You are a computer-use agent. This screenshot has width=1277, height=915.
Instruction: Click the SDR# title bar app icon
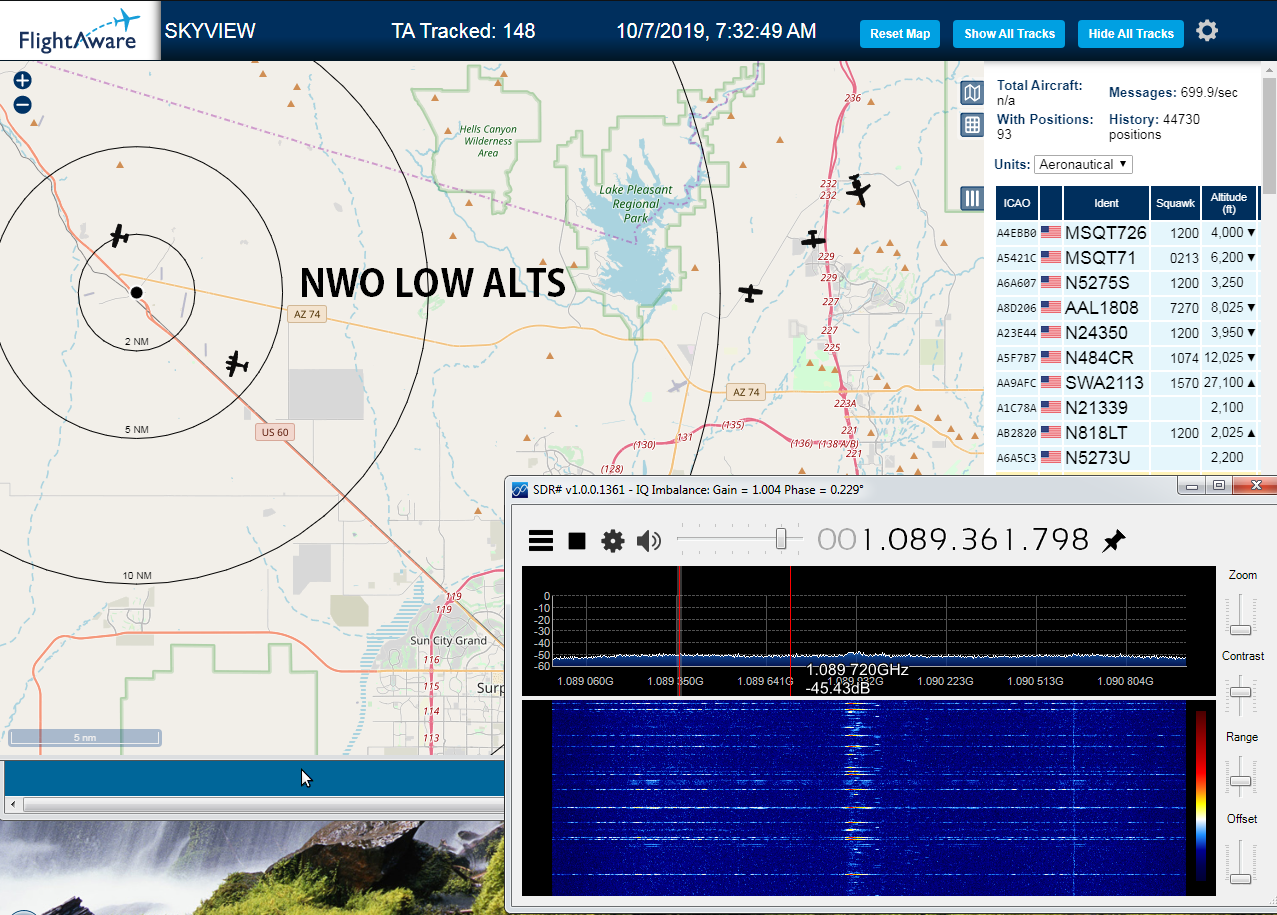[520, 489]
